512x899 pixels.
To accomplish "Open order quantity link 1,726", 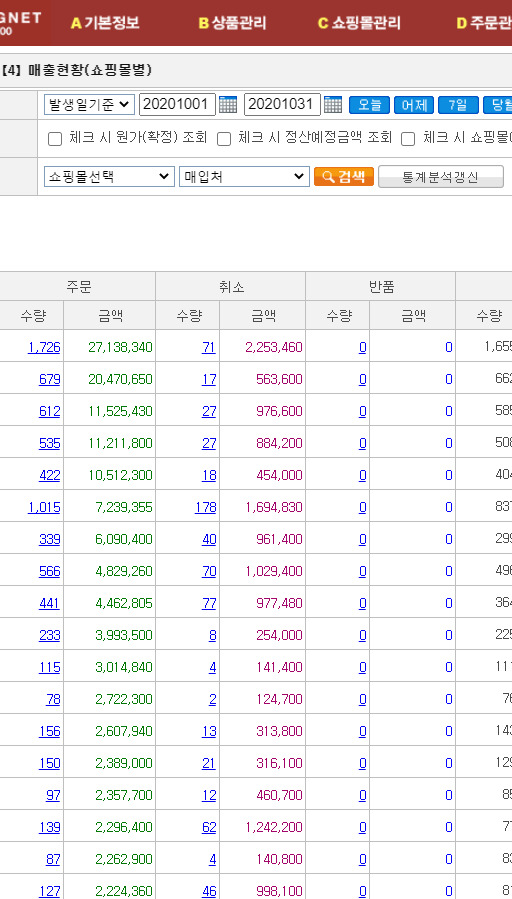I will click(44, 347).
